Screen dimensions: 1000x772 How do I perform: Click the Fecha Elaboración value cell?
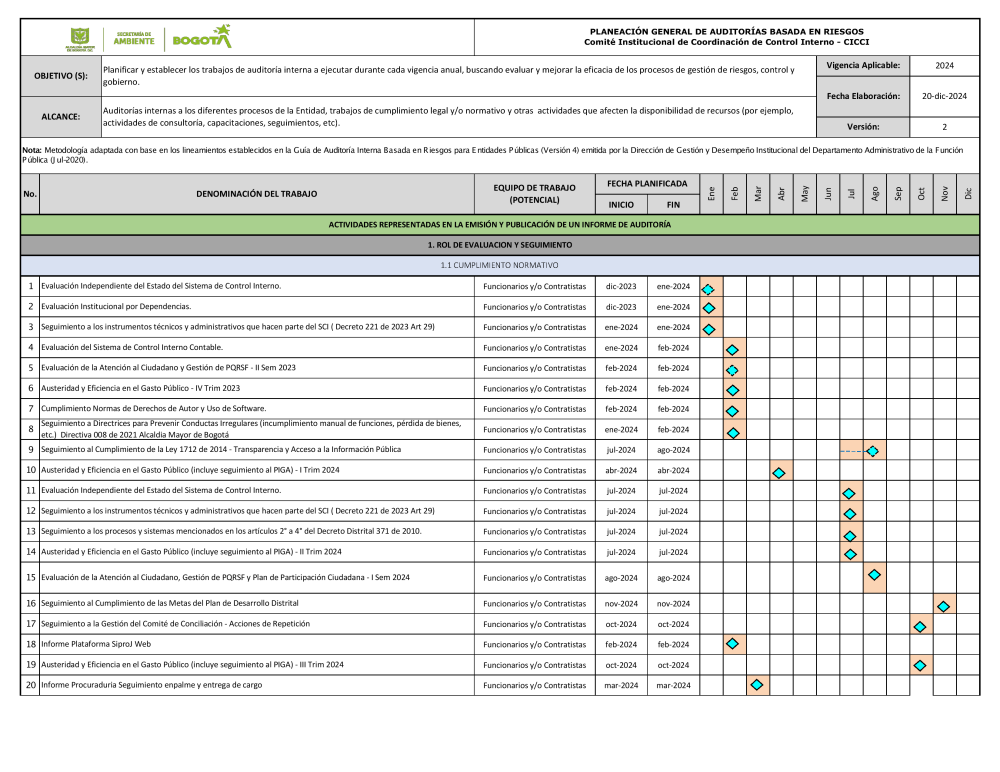tap(945, 96)
